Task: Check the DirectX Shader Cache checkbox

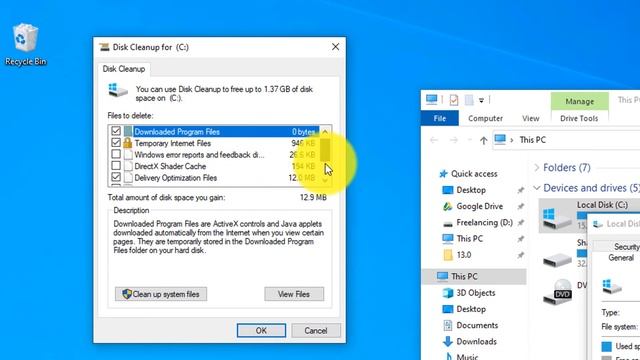Action: (116, 165)
